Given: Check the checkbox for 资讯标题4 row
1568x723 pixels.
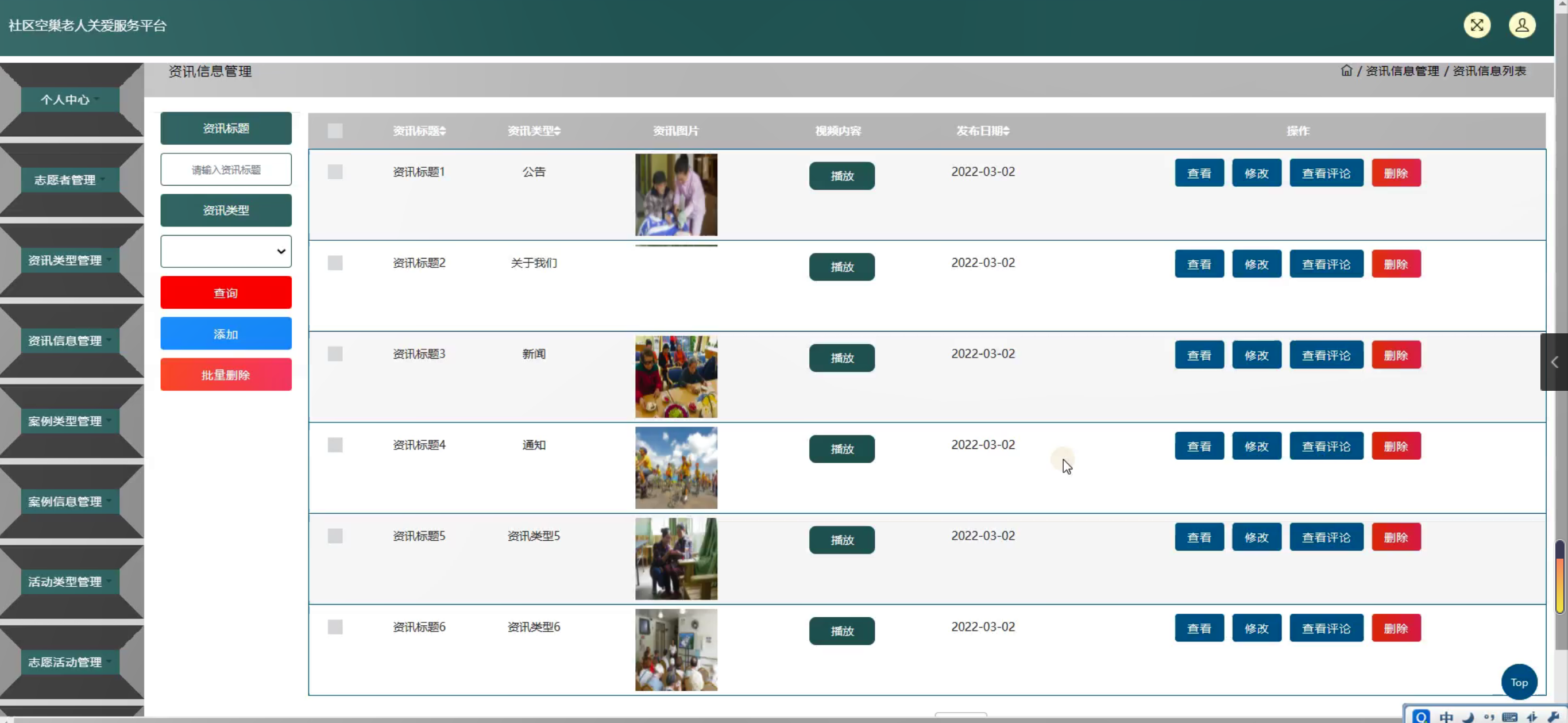Looking at the screenshot, I should coord(335,445).
